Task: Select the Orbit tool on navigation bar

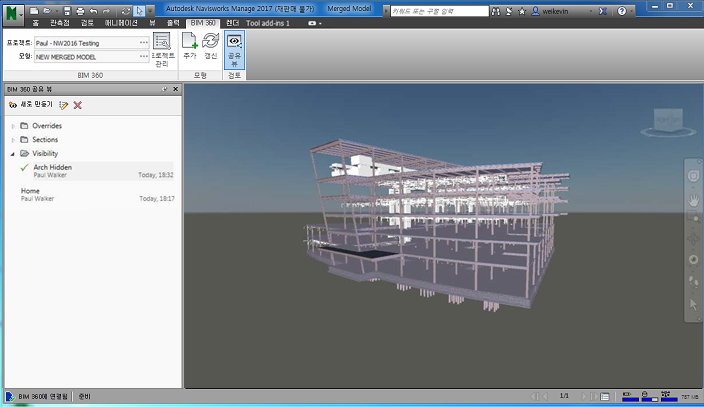Action: point(694,239)
